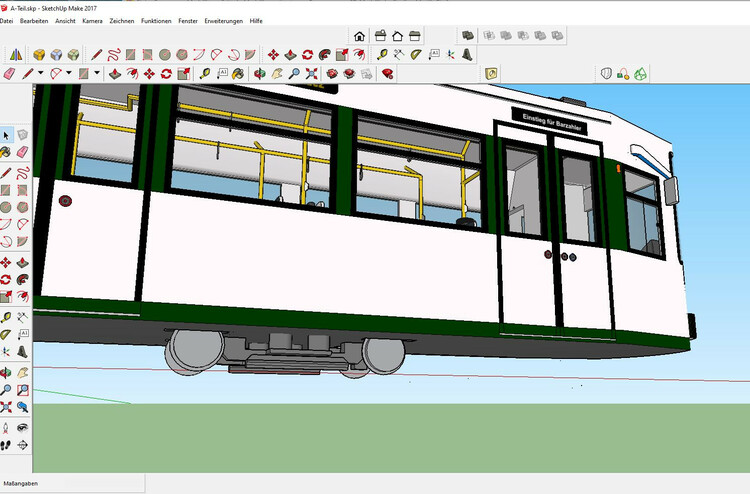Open the Bearbeiten menu

[x=34, y=21]
